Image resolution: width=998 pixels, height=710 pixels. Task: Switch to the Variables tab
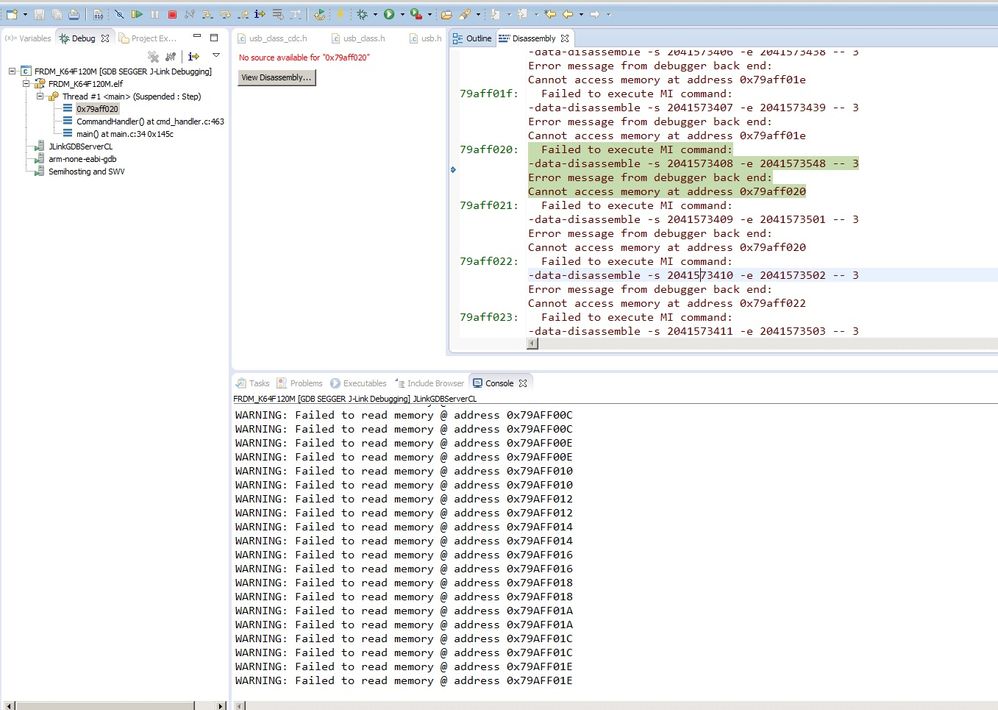pyautogui.click(x=28, y=38)
